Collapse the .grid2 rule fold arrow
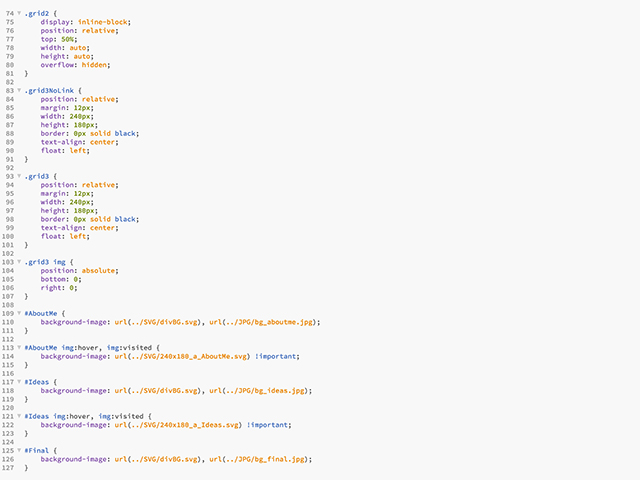 (x=19, y=13)
